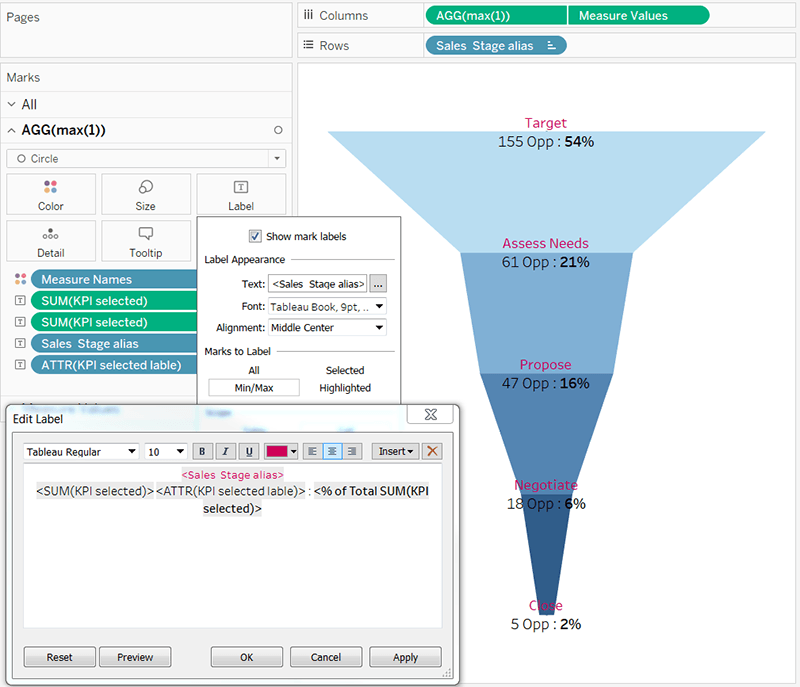Click the Preview button
This screenshot has height=687, width=800.
(135, 657)
